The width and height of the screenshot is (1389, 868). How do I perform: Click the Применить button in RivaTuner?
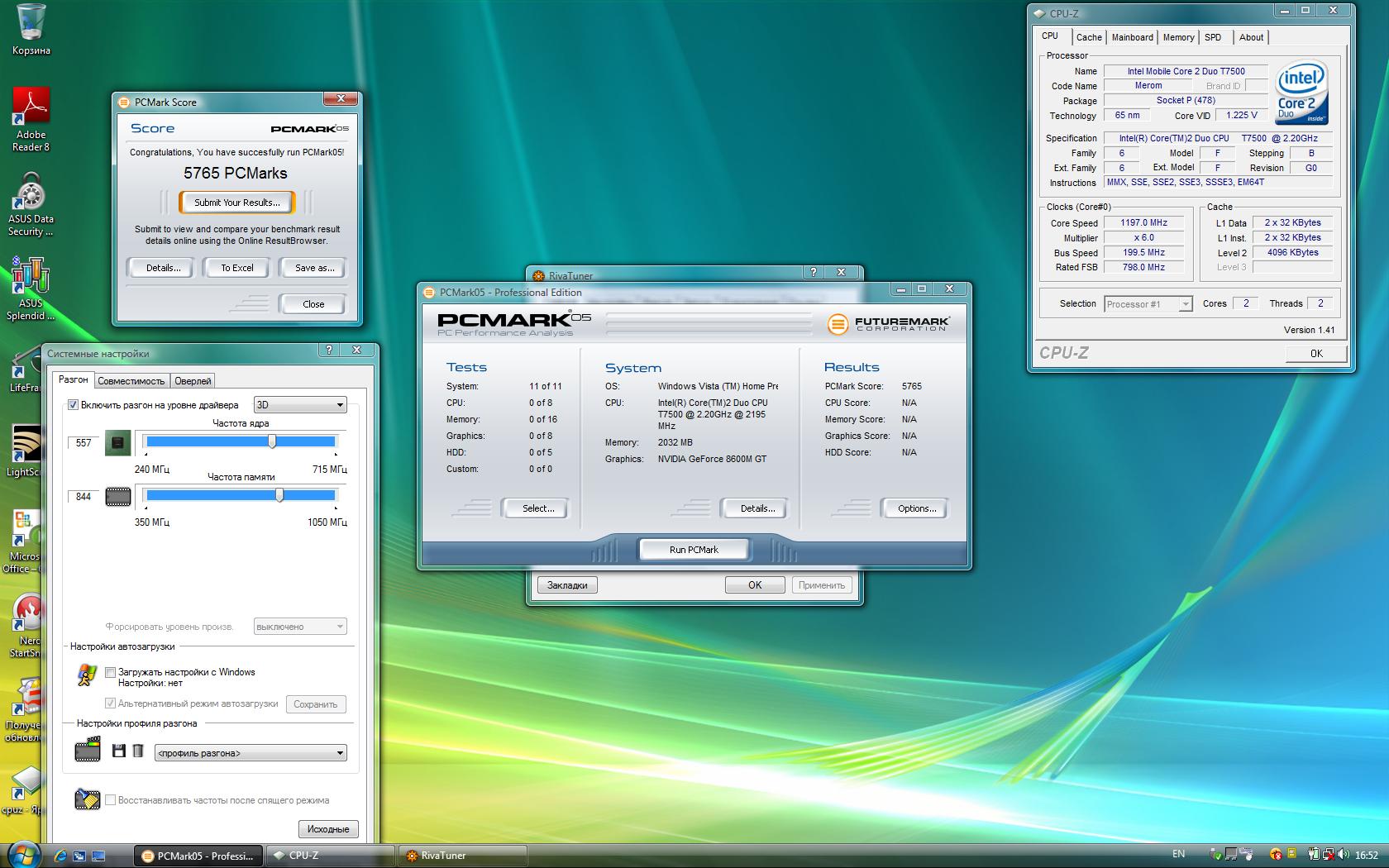pyautogui.click(x=822, y=585)
